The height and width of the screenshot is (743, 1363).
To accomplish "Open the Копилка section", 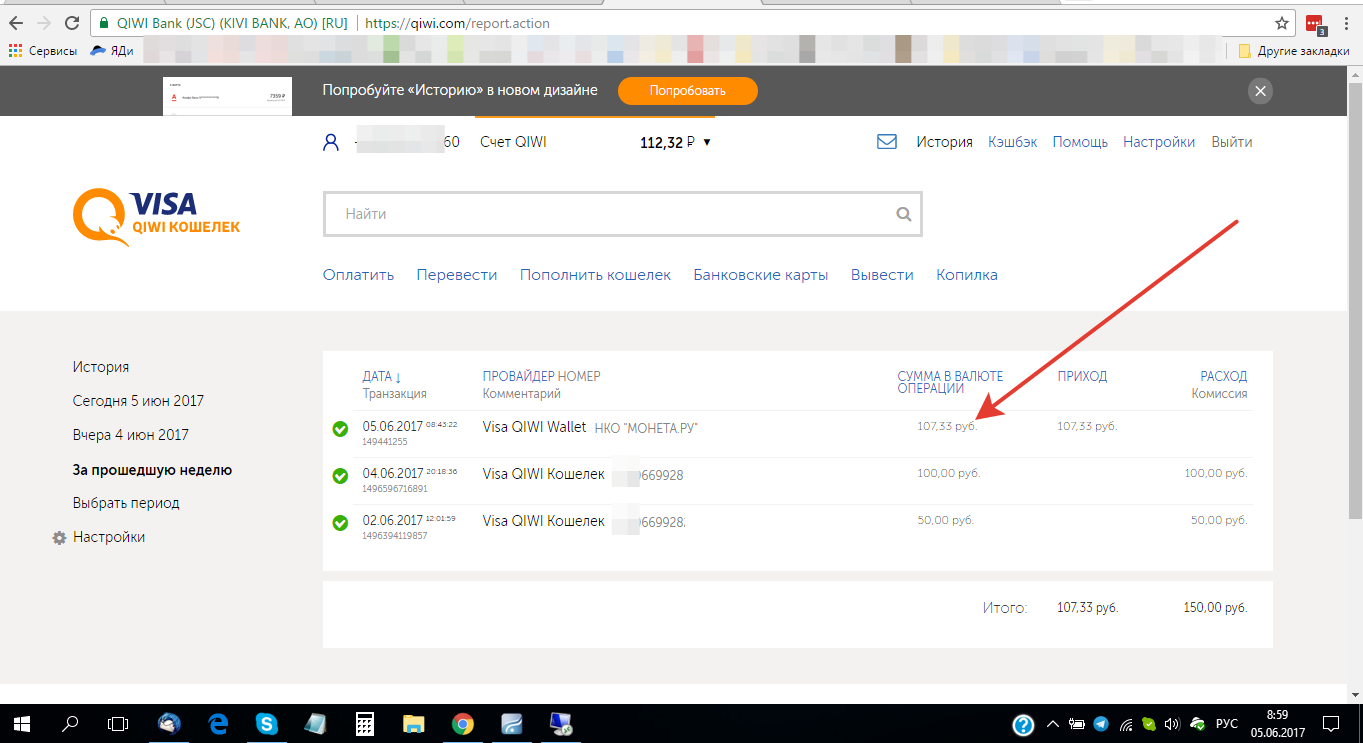I will [x=967, y=275].
